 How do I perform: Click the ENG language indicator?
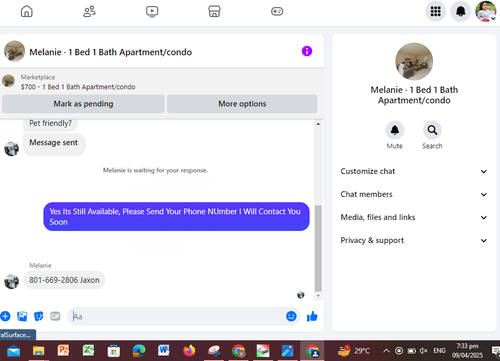(439, 351)
